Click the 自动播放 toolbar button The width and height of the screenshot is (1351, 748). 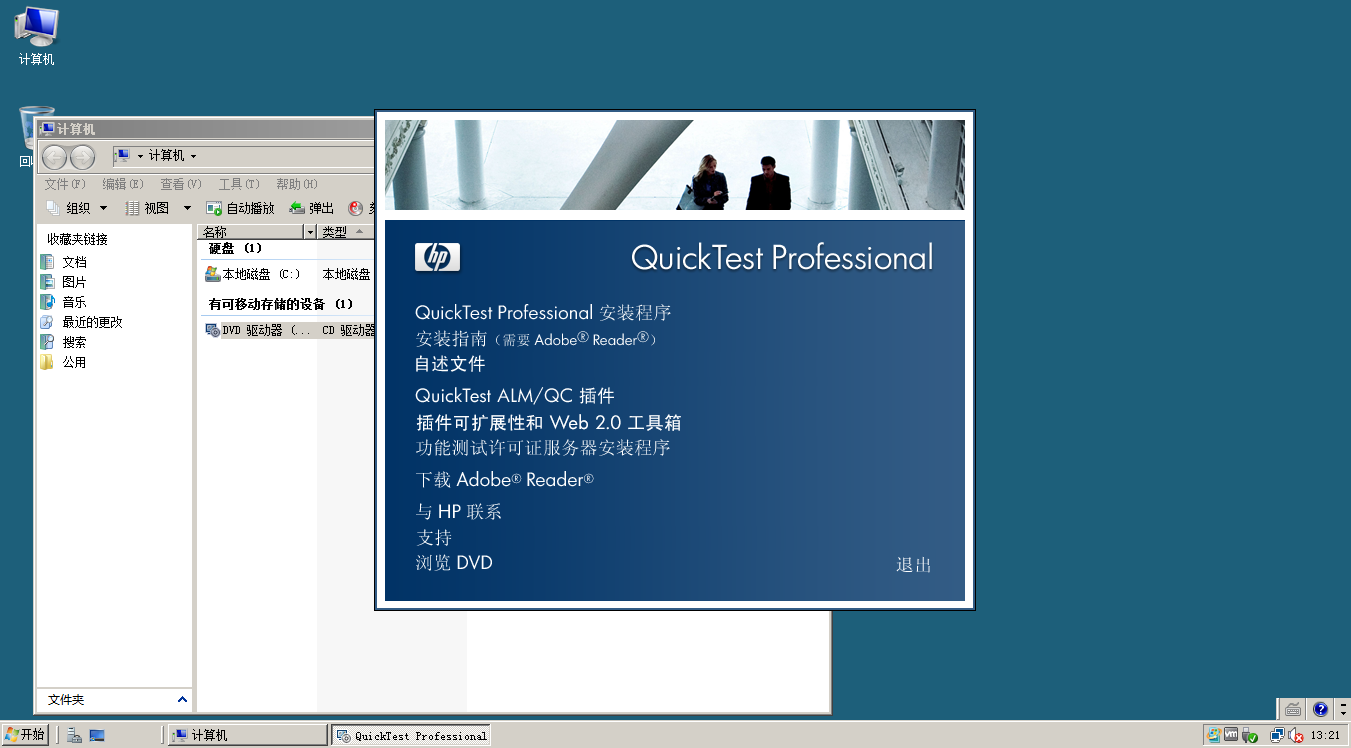tap(240, 208)
